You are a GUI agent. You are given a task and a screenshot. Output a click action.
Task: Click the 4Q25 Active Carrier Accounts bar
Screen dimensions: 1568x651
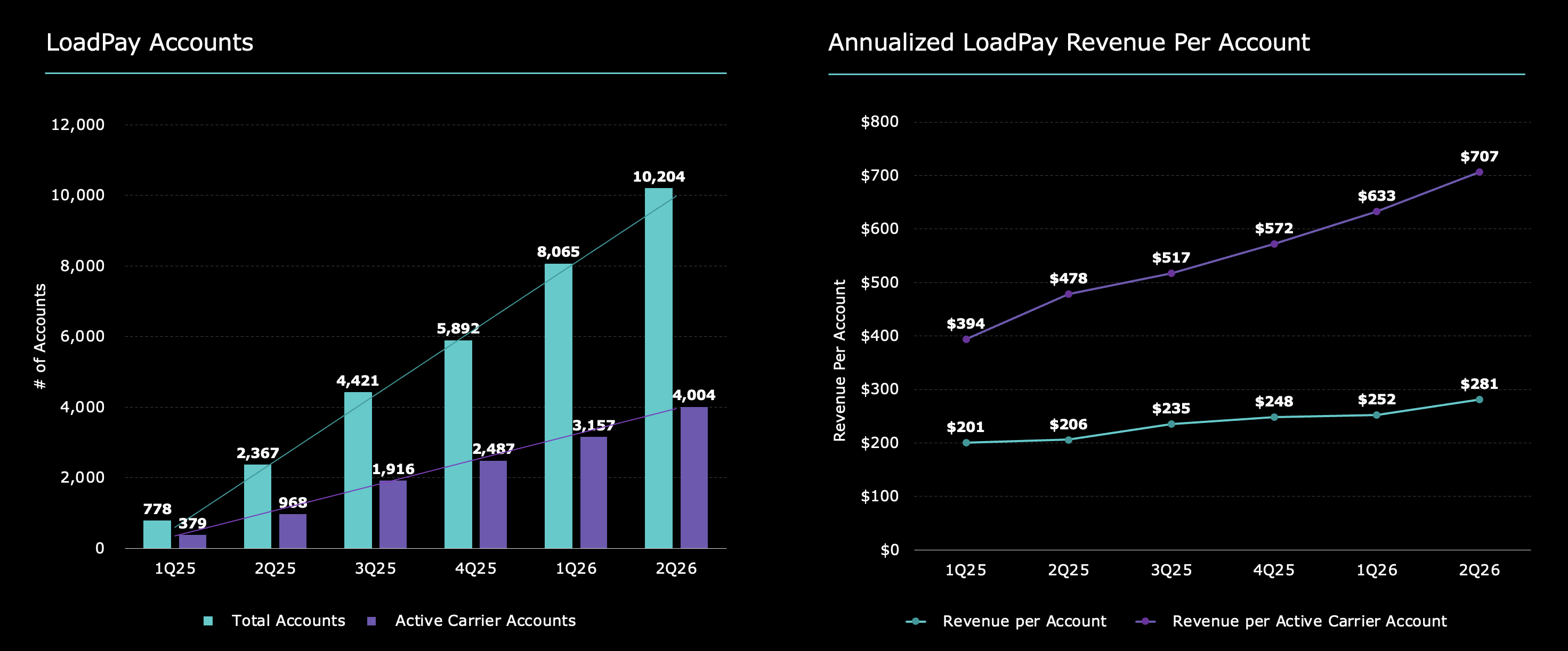493,504
